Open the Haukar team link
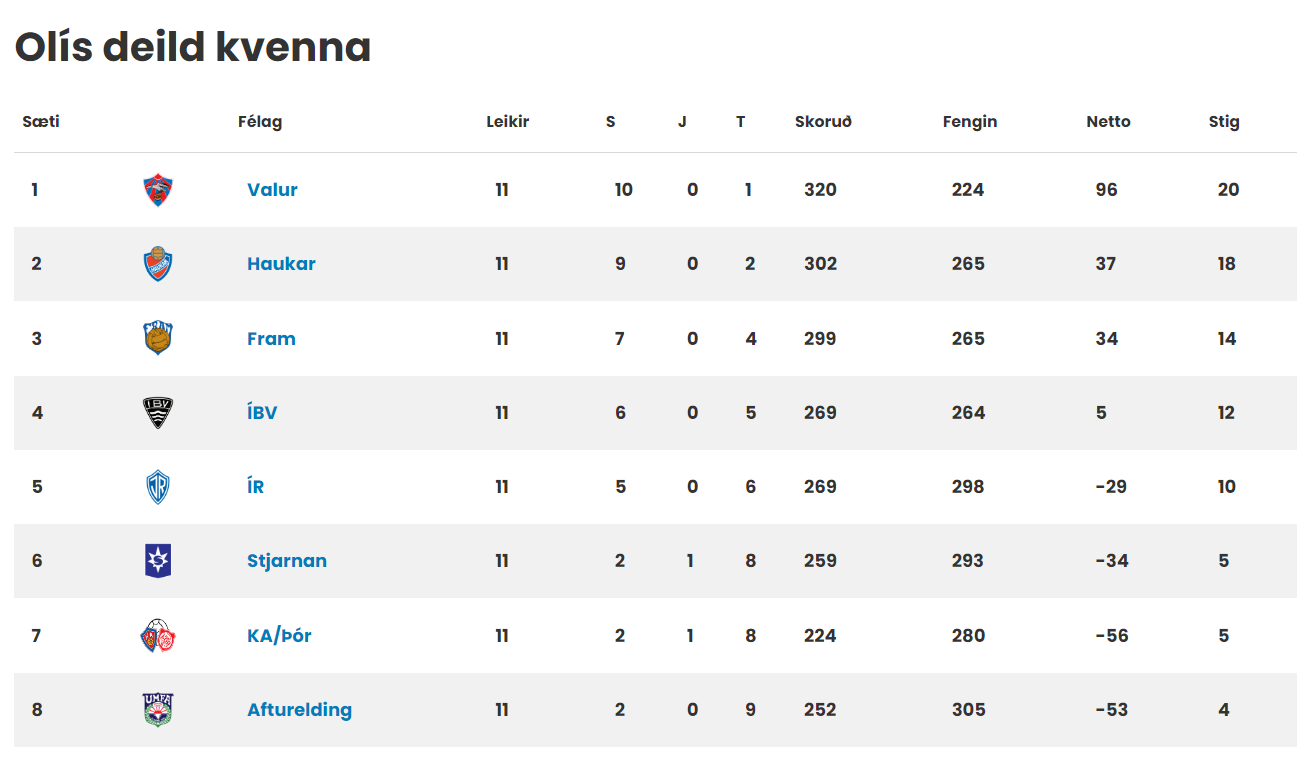The image size is (1316, 761). pos(281,264)
